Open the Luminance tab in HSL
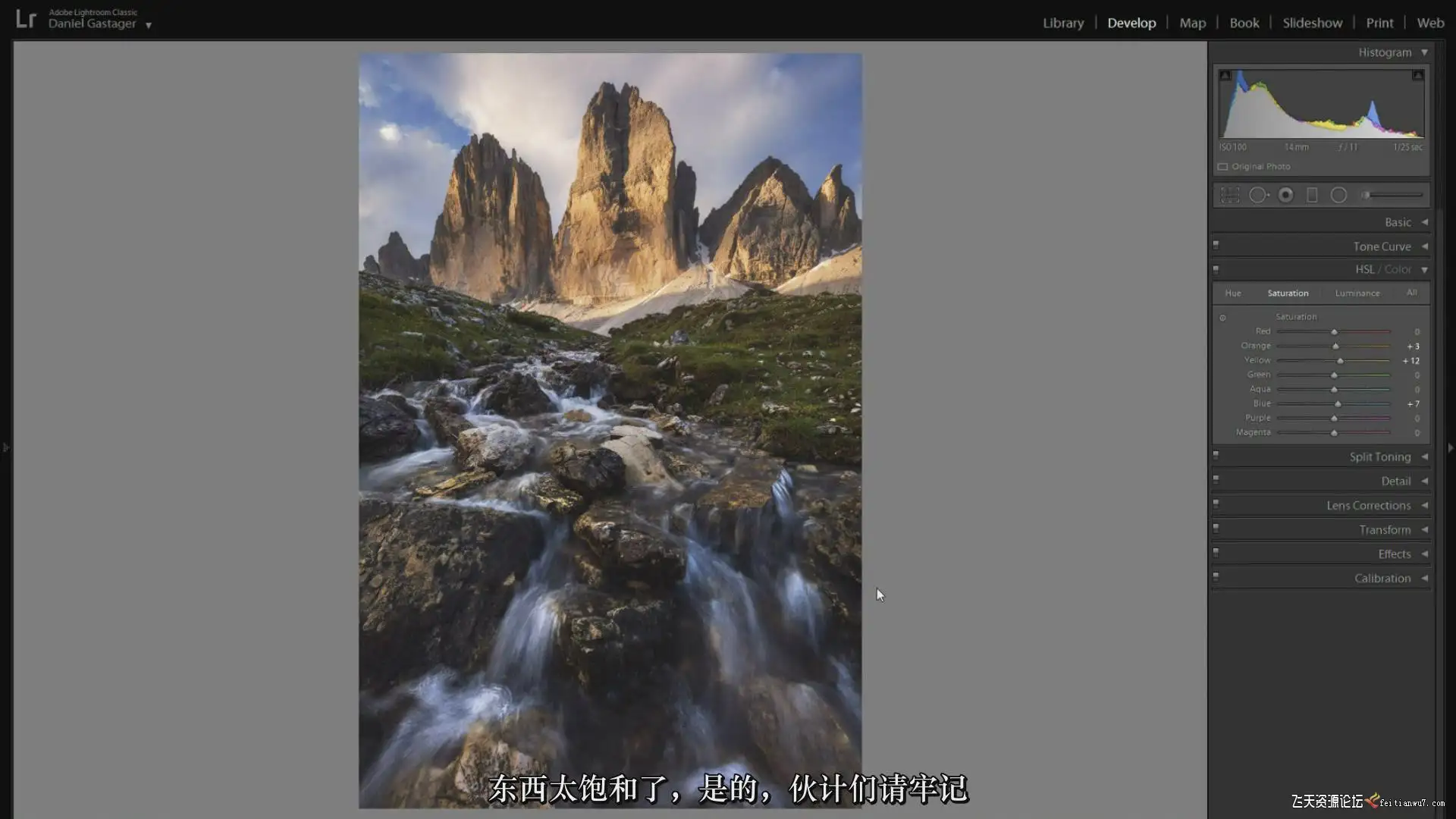Viewport: 1456px width, 819px height. click(x=1357, y=293)
